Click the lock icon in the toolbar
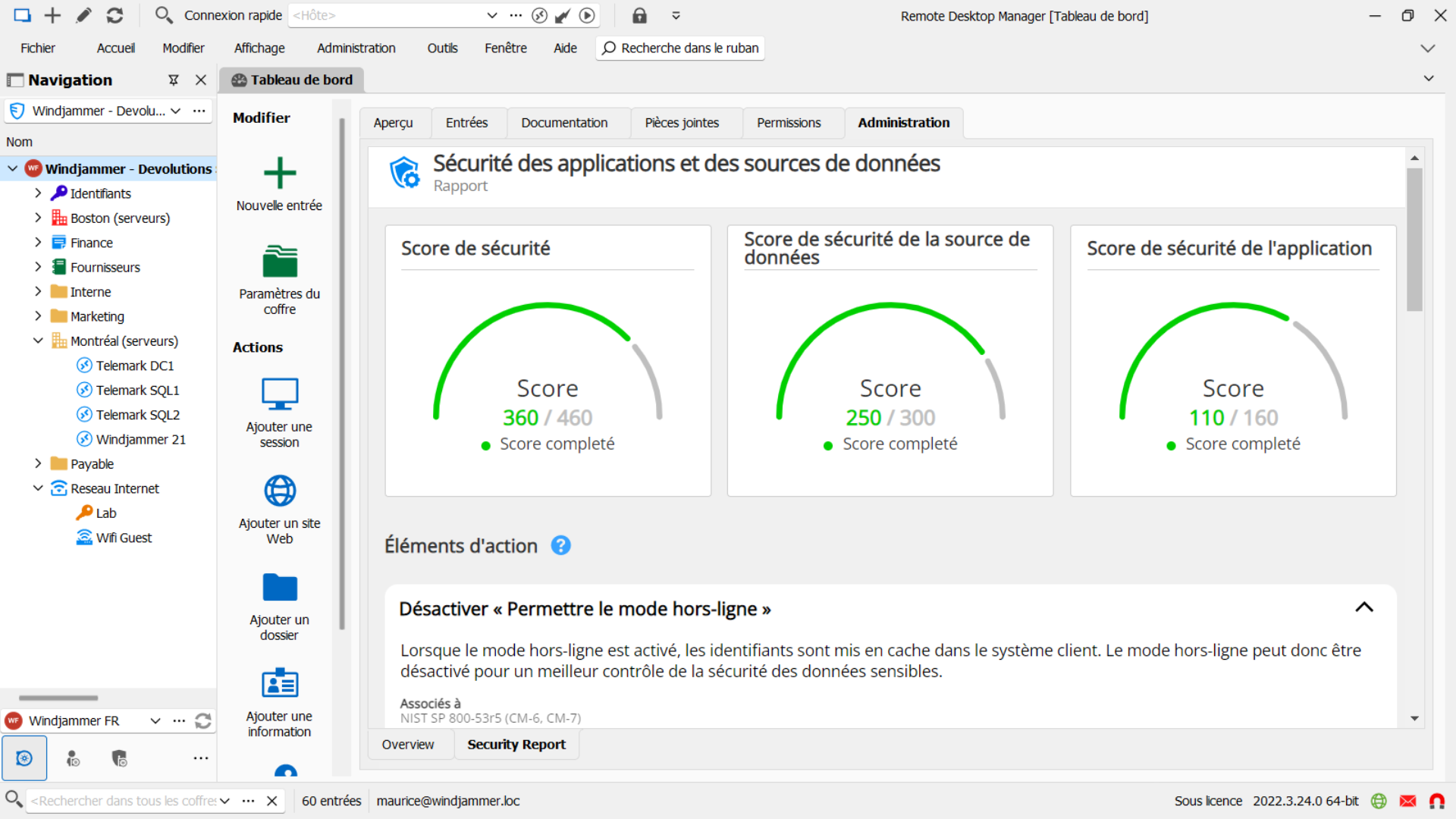This screenshot has height=819, width=1456. pyautogui.click(x=639, y=15)
